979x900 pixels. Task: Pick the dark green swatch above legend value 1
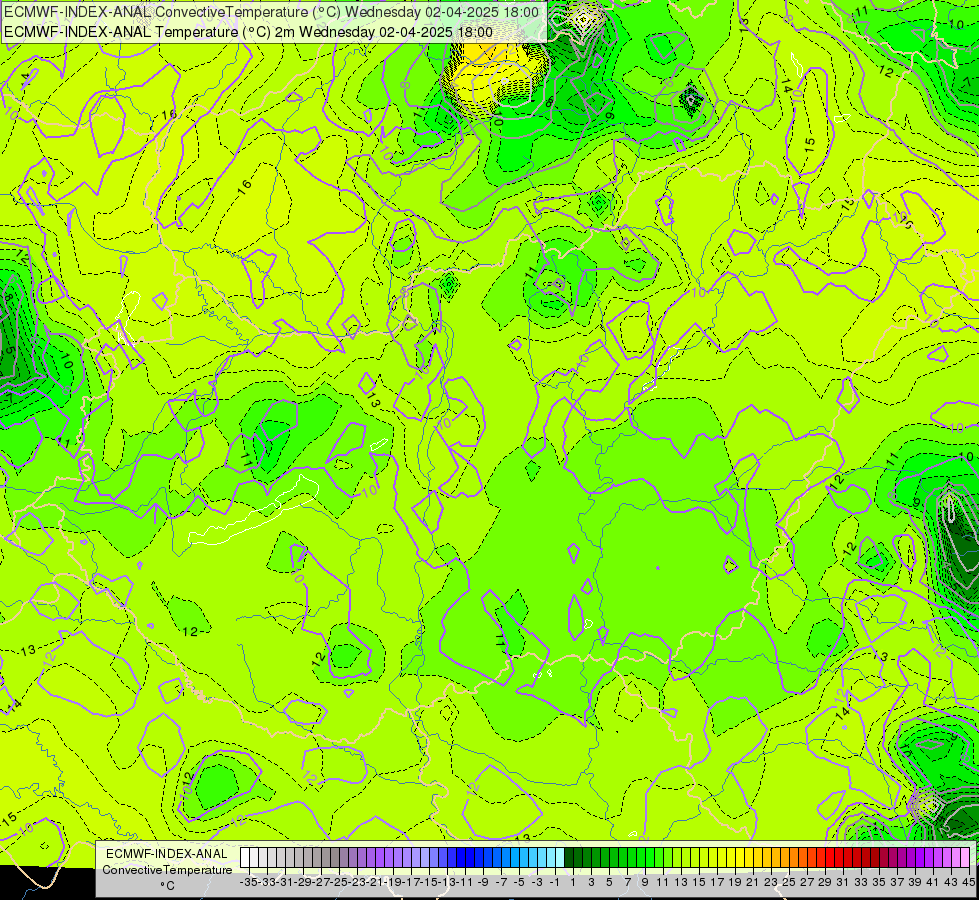pos(569,858)
